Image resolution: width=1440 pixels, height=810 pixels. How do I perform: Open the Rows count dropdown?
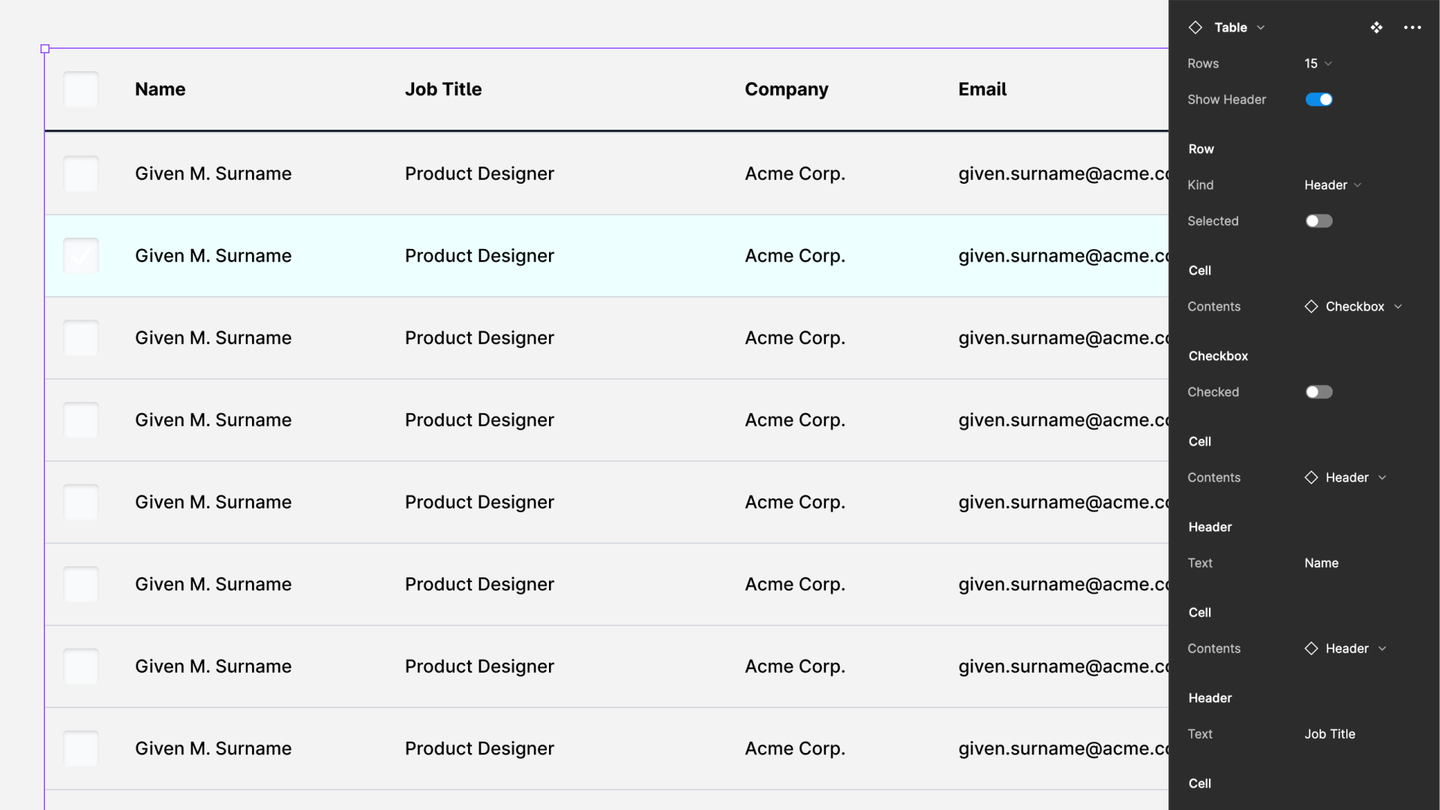[1318, 64]
